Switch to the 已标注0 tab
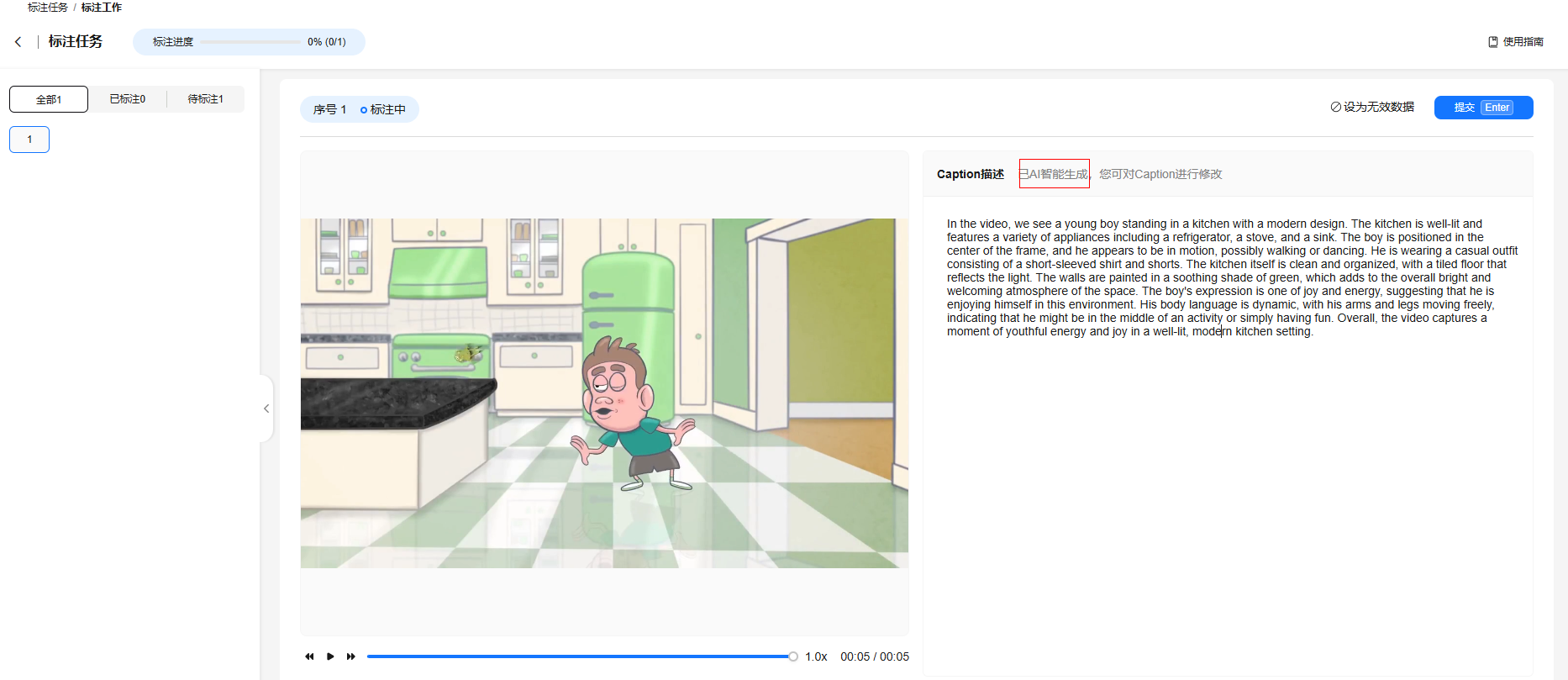 pos(127,99)
